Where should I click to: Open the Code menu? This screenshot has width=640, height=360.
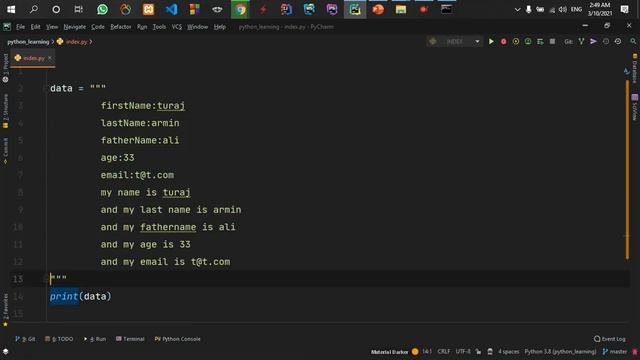pos(98,27)
